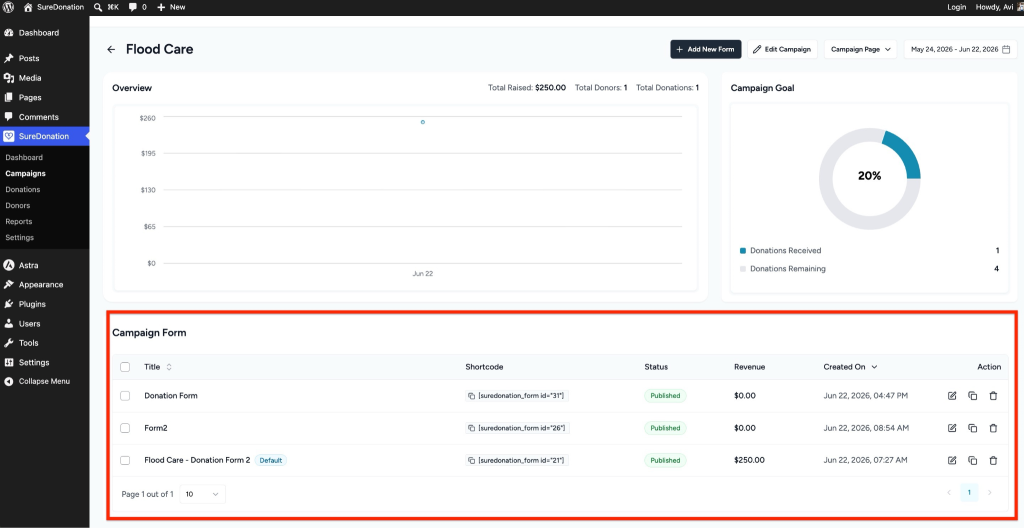Edit the Donation Form row
Viewport: 1024px width, 528px height.
[952, 396]
